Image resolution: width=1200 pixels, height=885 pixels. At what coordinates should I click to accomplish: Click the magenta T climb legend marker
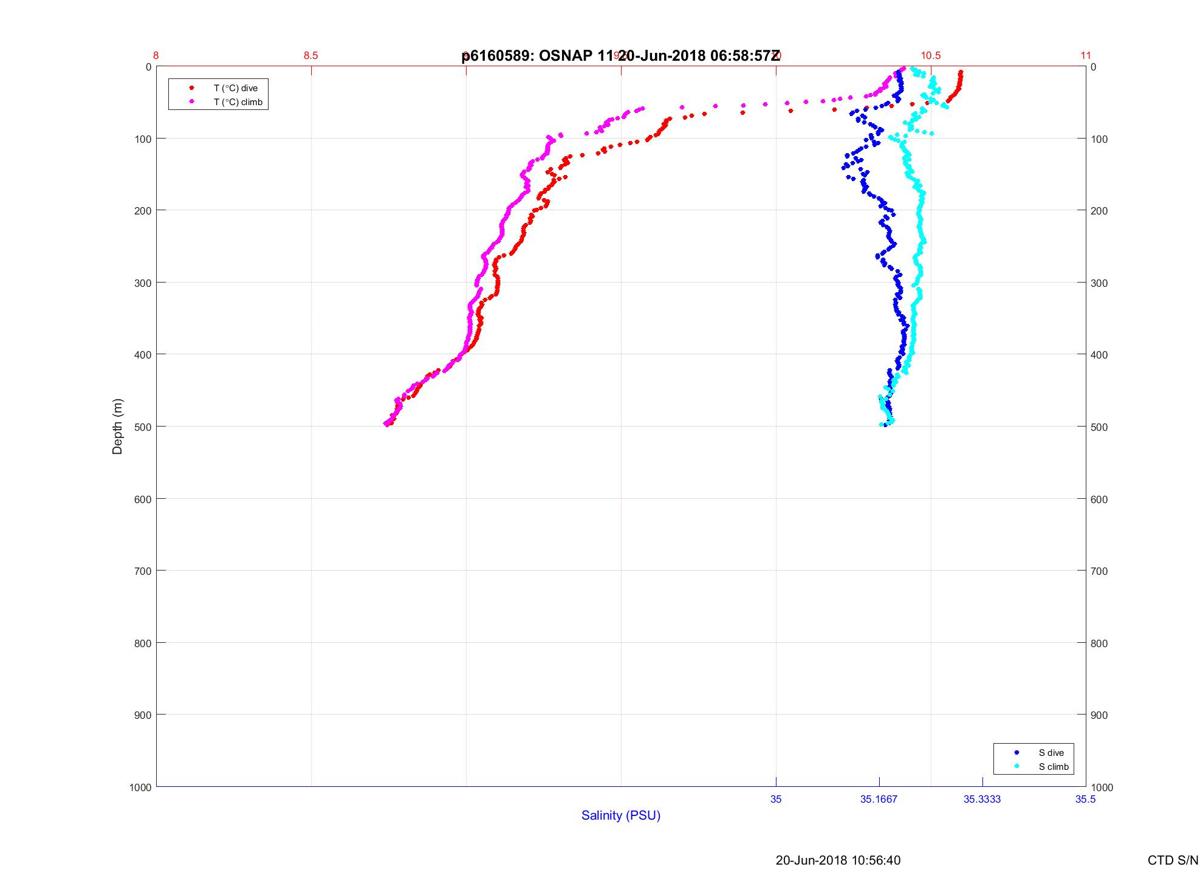pos(191,102)
